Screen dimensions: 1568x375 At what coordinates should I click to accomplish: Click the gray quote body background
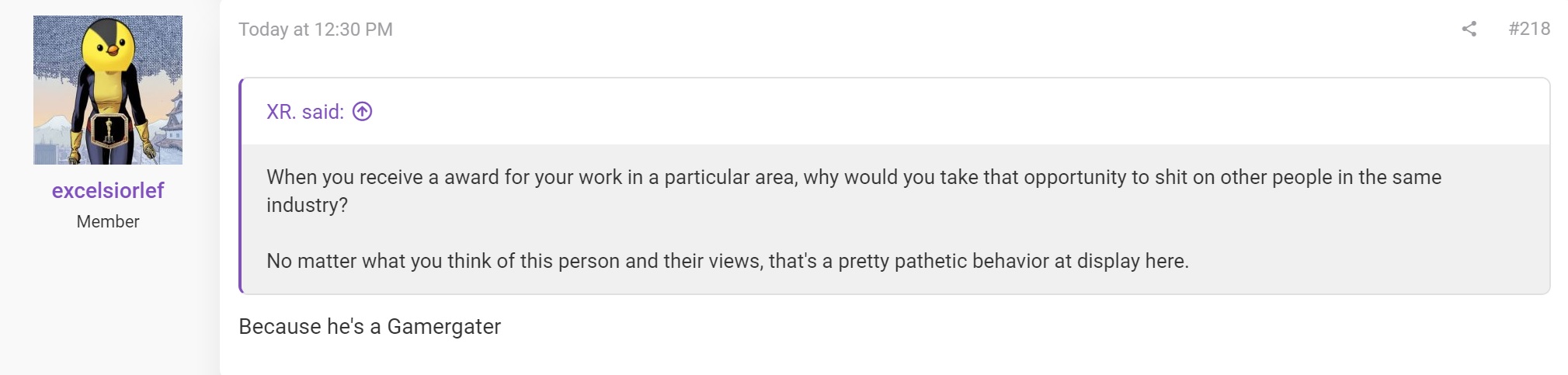(895, 219)
